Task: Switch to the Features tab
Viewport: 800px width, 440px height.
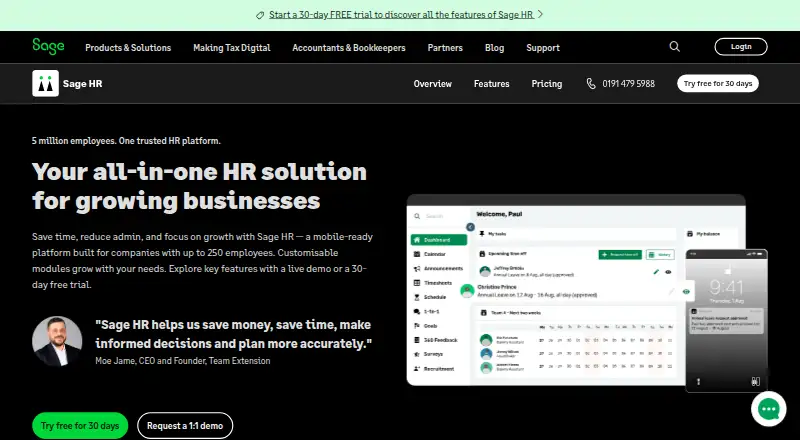Action: [491, 84]
